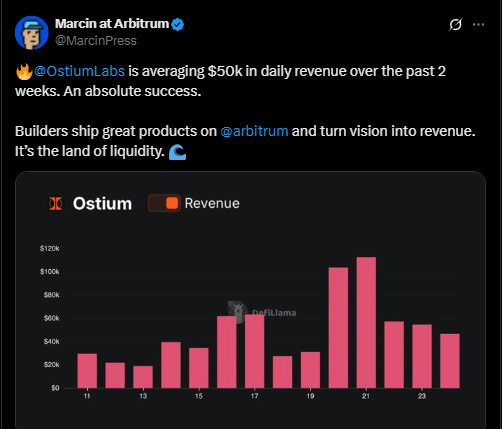Click the x-axis date label 23
The width and height of the screenshot is (502, 429).
coord(422,396)
